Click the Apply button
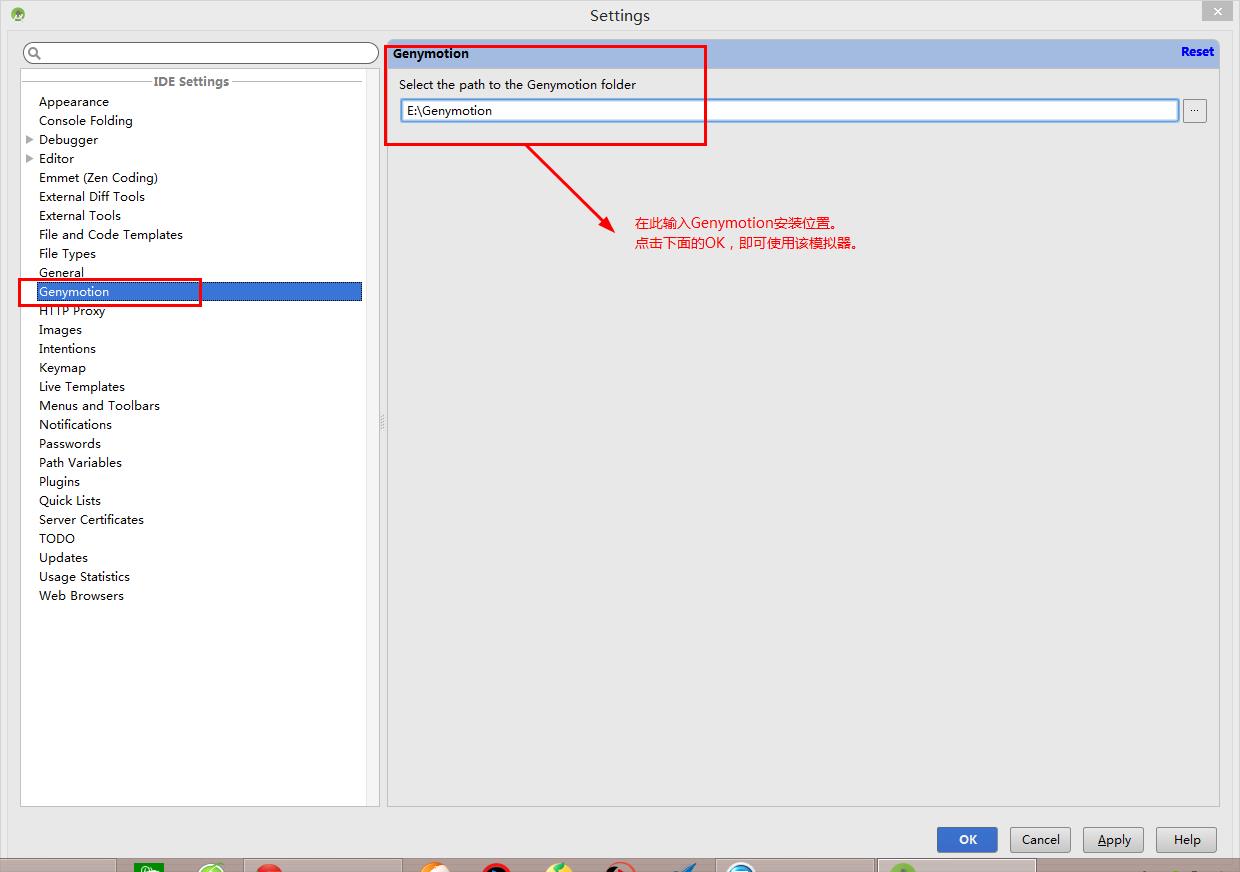 1114,840
